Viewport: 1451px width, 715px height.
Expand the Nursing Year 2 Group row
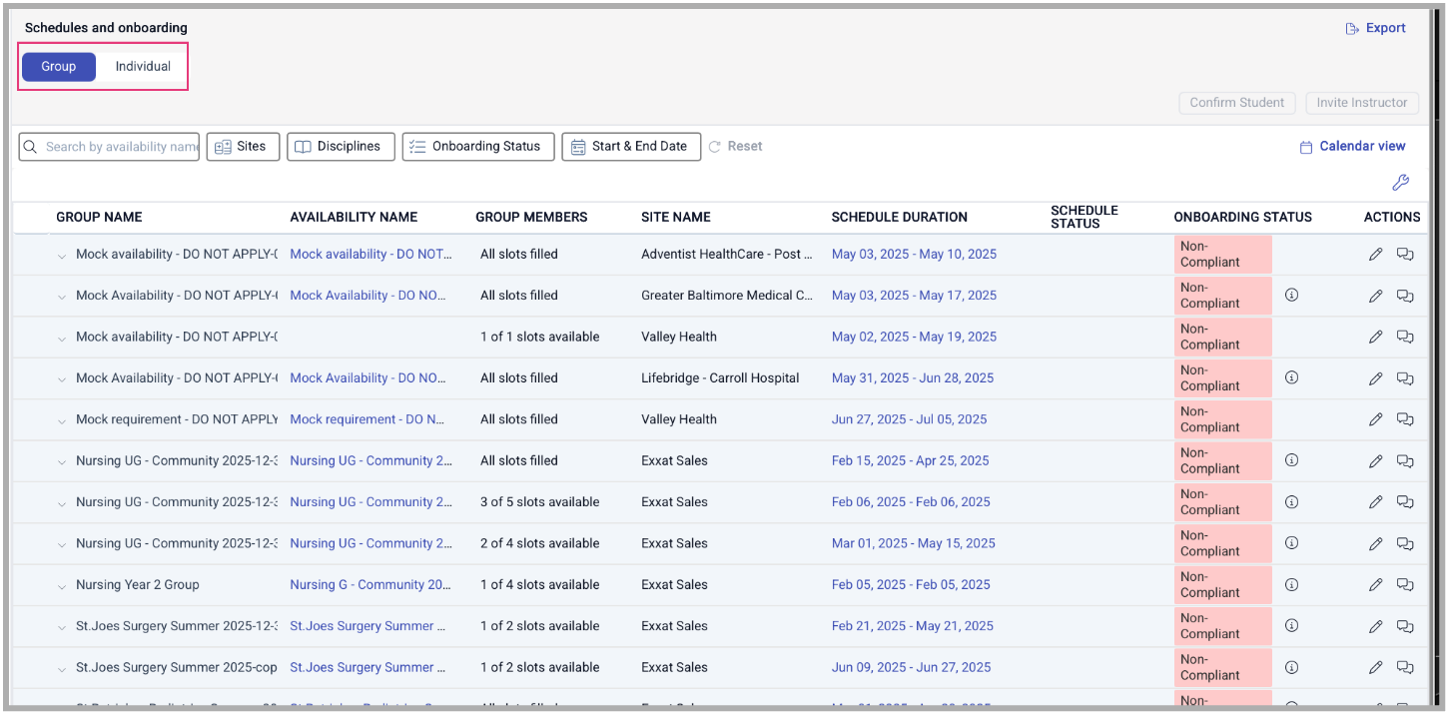coord(62,585)
